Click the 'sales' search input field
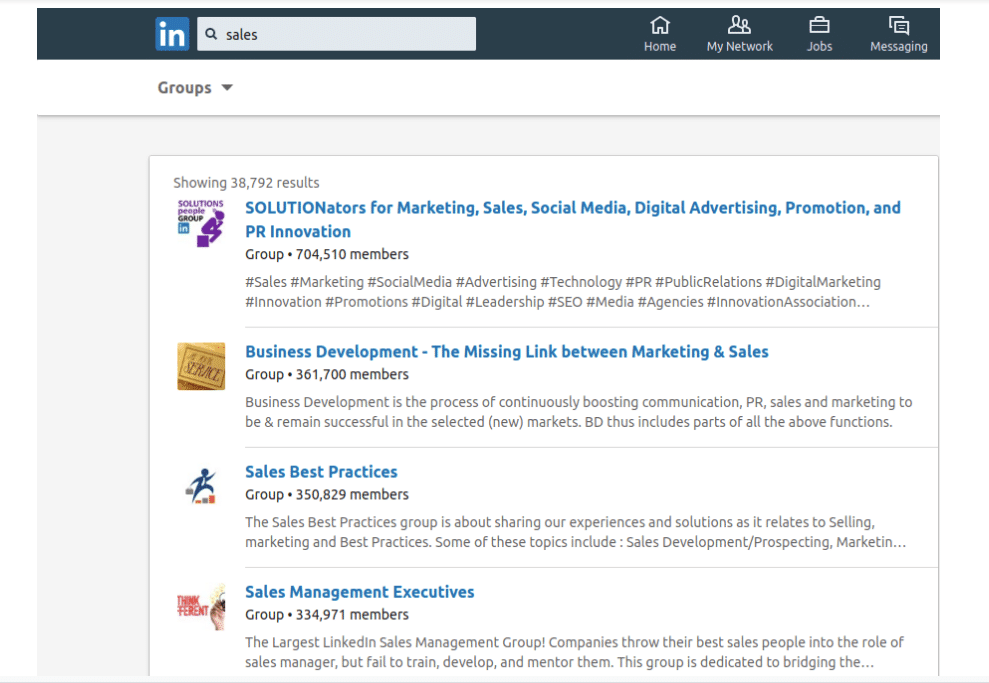This screenshot has width=989, height=683. click(x=336, y=34)
